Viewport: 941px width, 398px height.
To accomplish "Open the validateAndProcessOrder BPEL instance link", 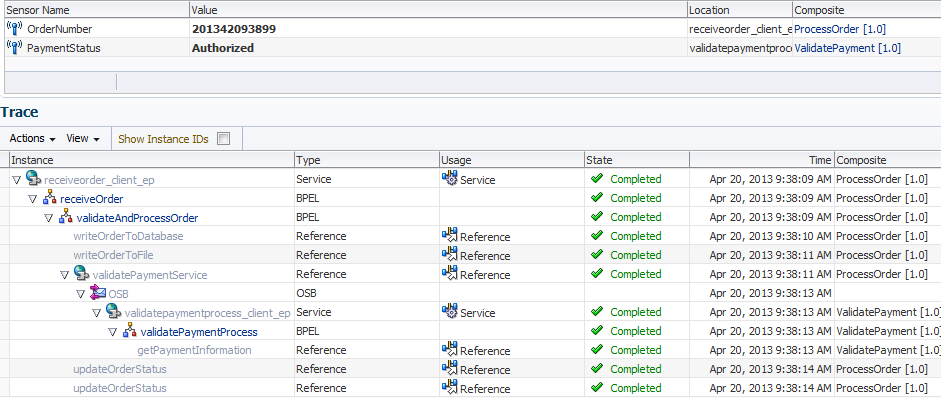I will tap(137, 218).
